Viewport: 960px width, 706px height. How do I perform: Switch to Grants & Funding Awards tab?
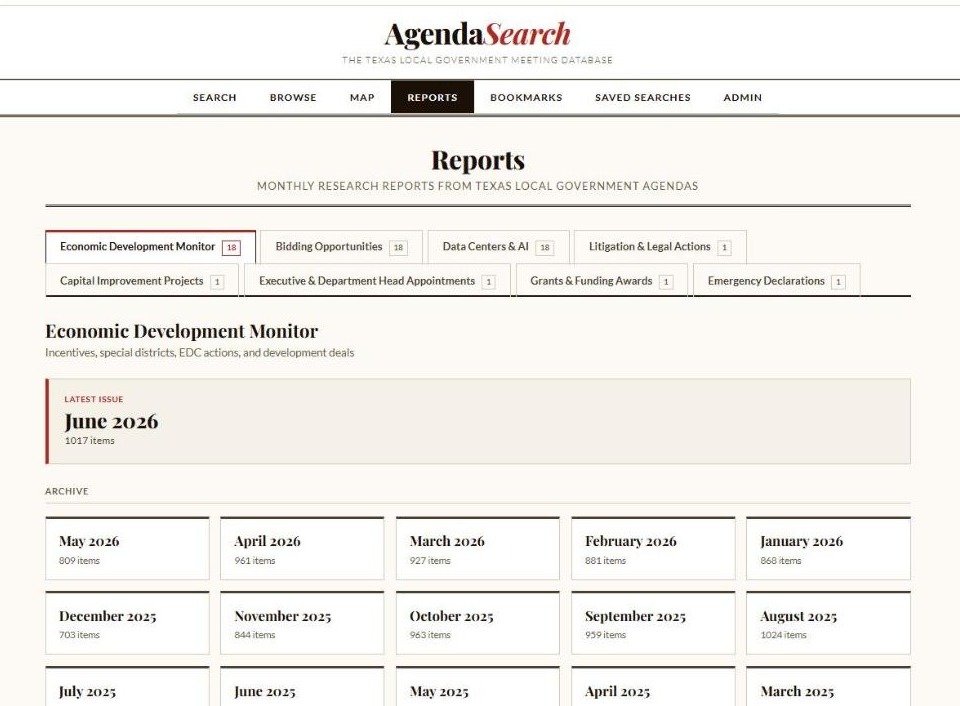coord(601,281)
